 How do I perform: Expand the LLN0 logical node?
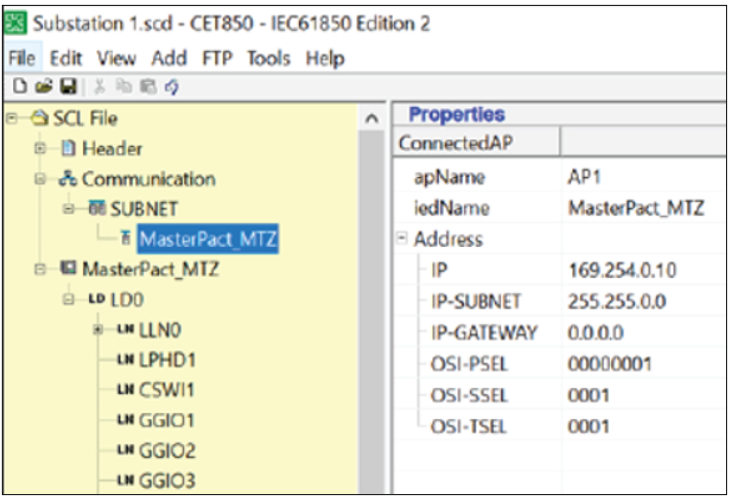[x=98, y=329]
